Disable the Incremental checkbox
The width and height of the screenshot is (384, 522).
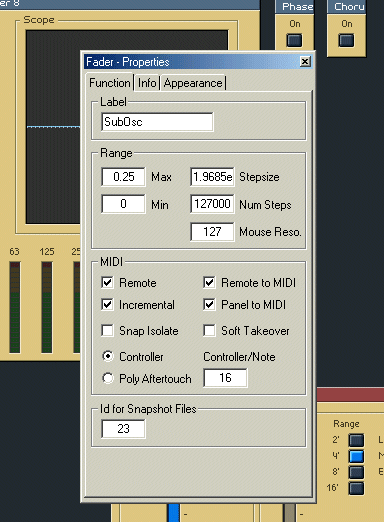pos(107,304)
